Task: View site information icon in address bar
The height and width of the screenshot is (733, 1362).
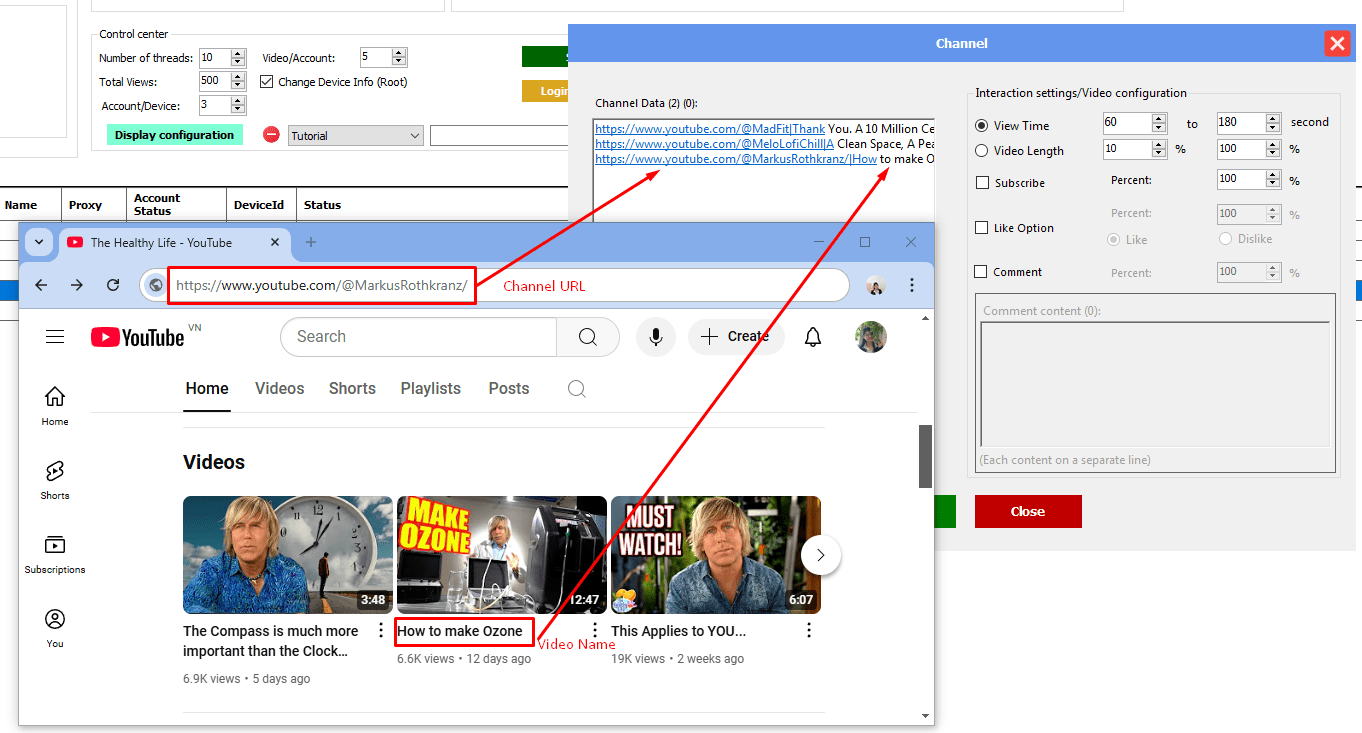Action: tap(156, 285)
